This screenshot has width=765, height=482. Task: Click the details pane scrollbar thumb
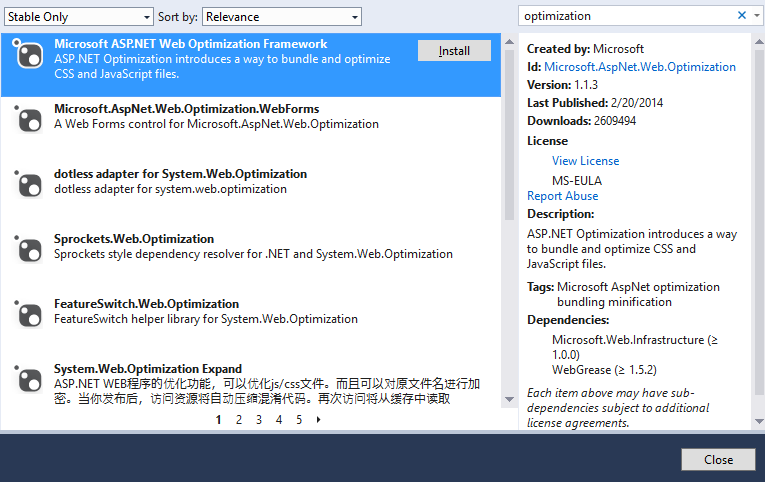[759, 222]
